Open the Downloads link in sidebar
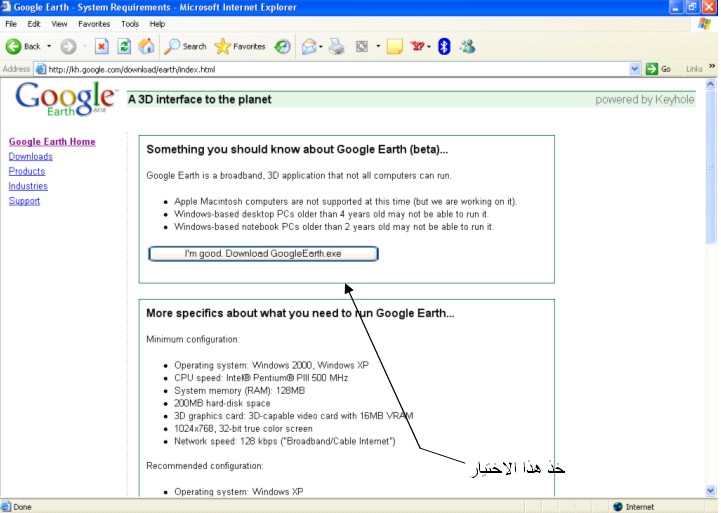 (30, 157)
